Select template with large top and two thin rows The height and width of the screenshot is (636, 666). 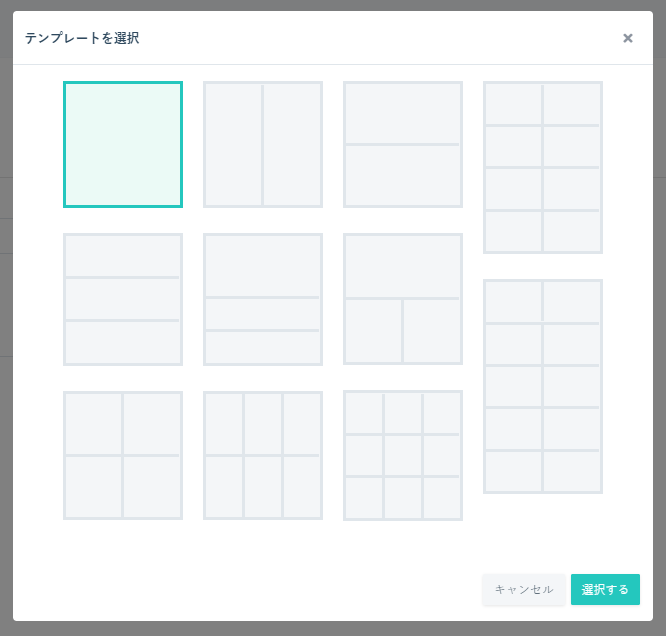(263, 299)
